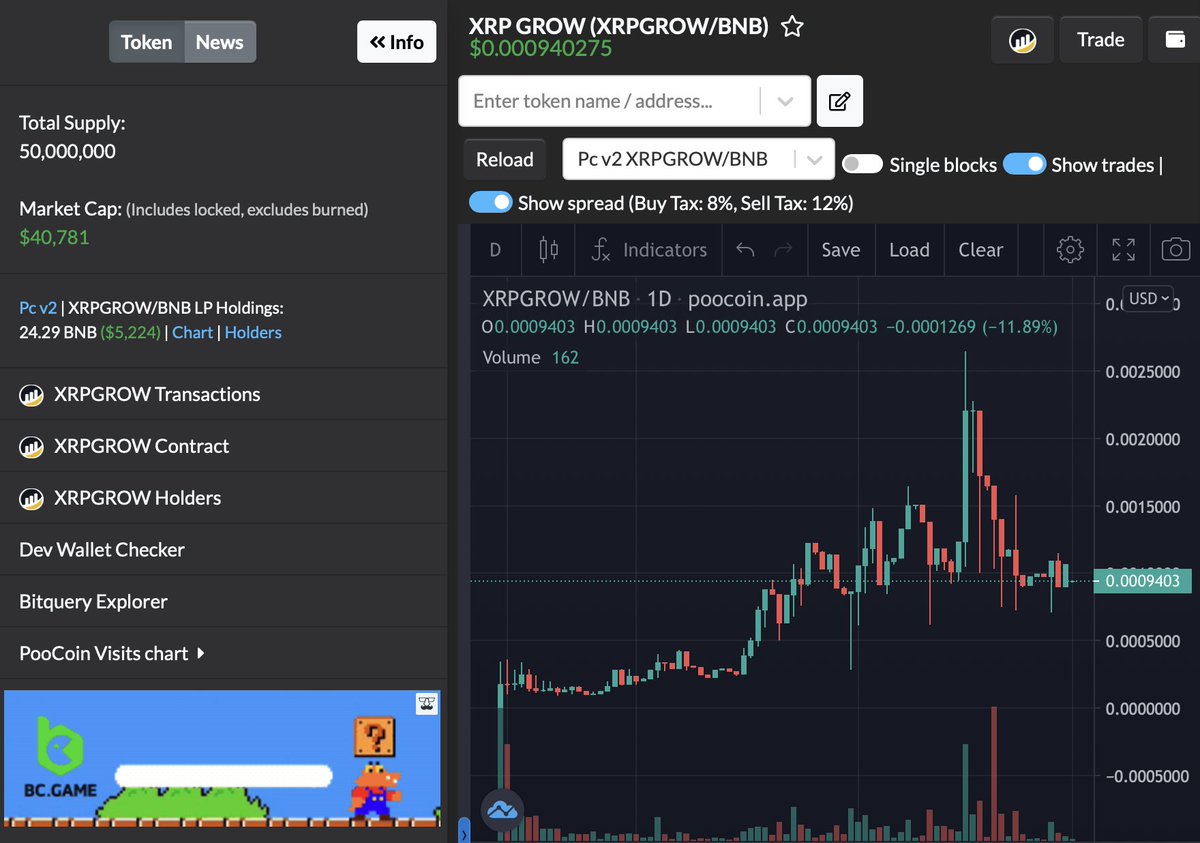Select the candlestick chart style icon
The image size is (1200, 843).
click(x=549, y=250)
